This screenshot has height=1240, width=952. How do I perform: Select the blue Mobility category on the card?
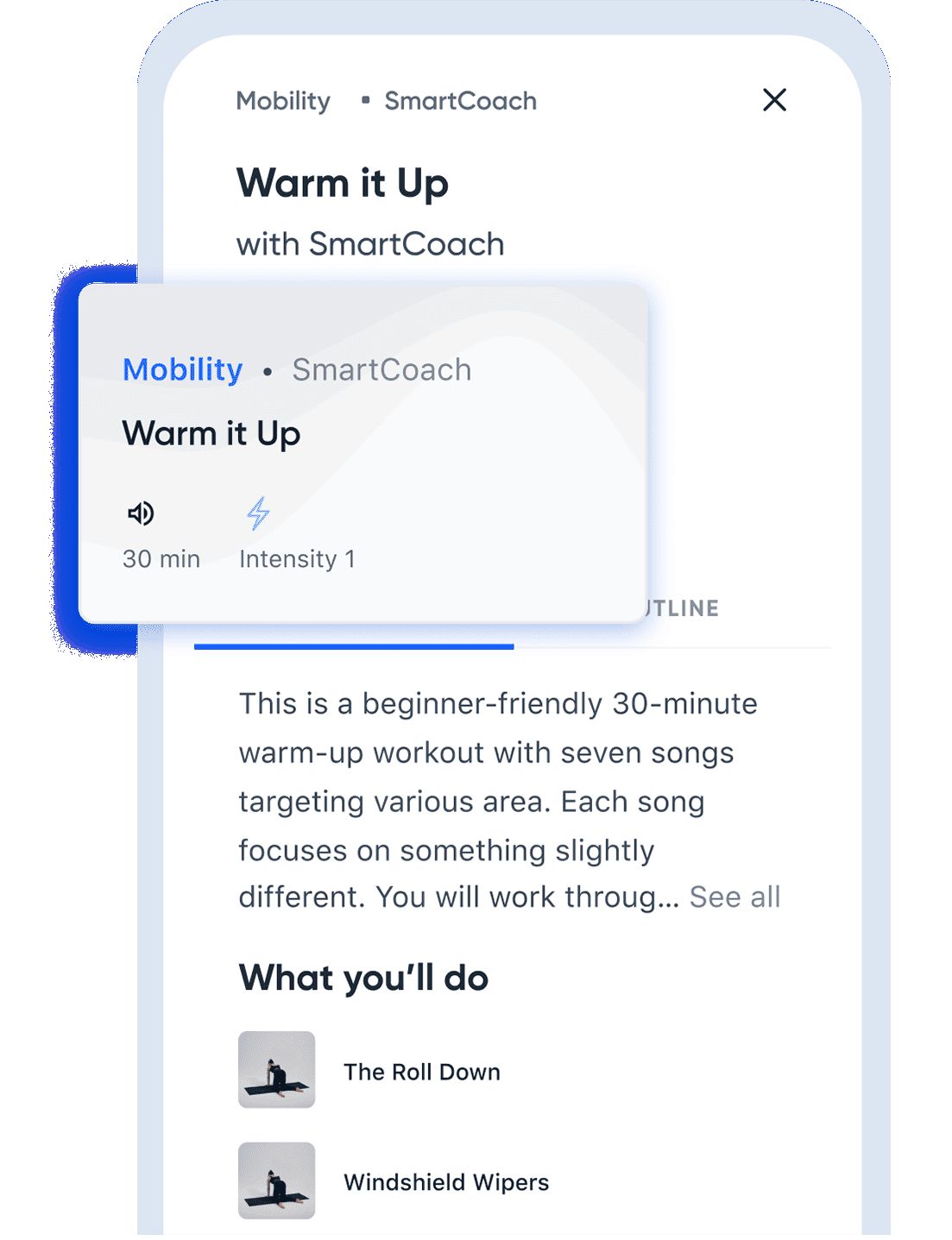click(182, 370)
